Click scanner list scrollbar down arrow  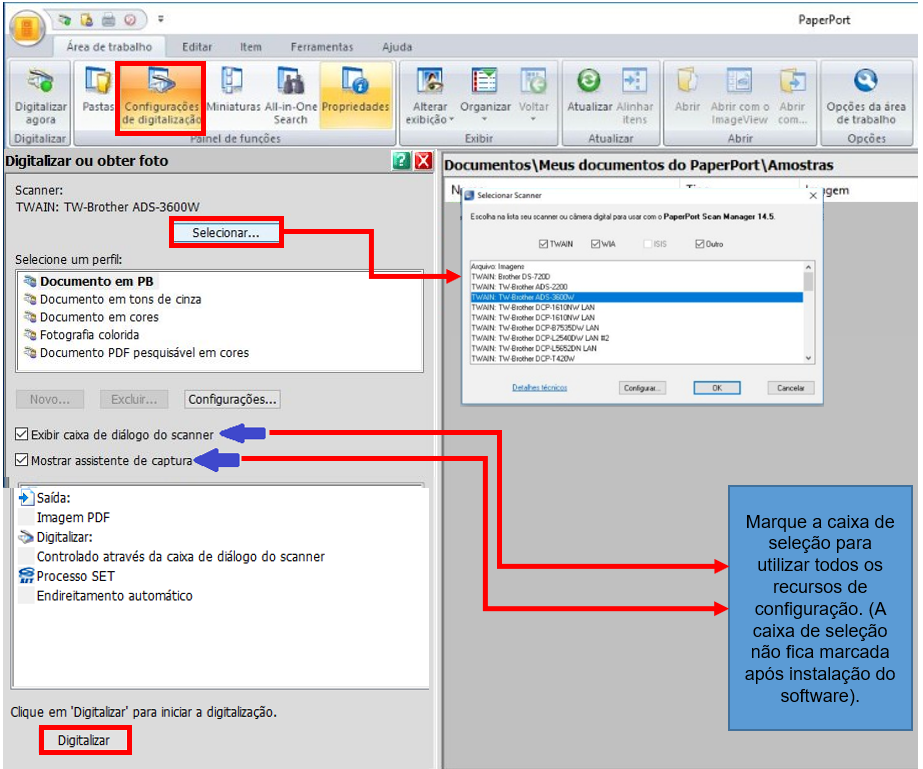click(x=809, y=358)
